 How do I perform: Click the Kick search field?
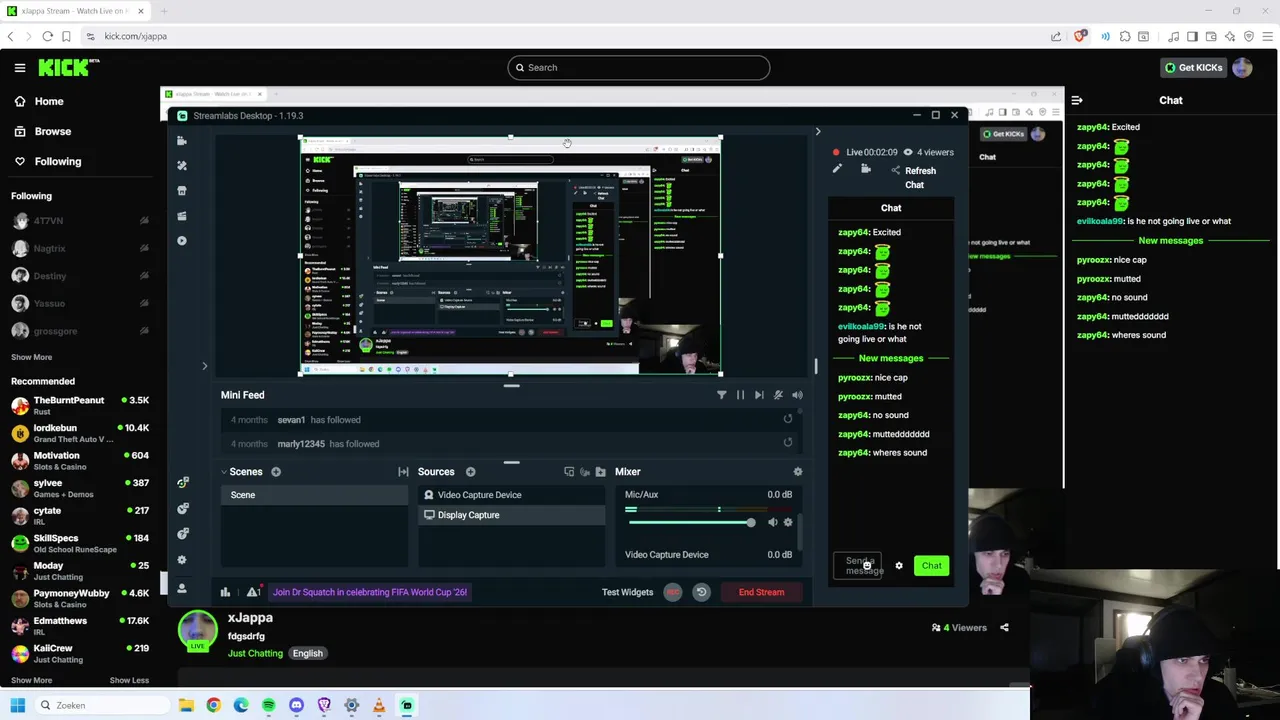pos(639,67)
